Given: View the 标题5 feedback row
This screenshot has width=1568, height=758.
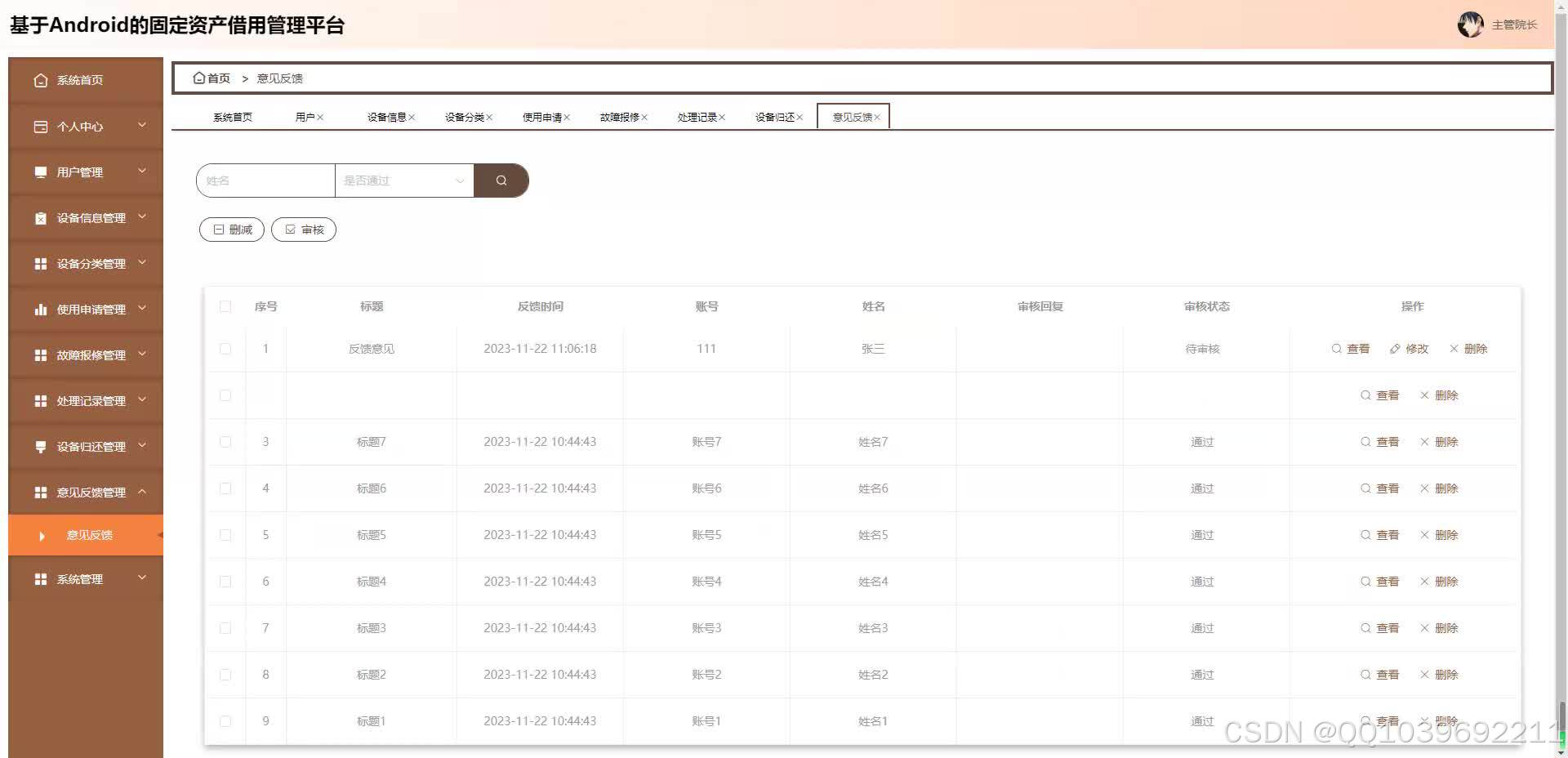Looking at the screenshot, I should [x=1380, y=535].
